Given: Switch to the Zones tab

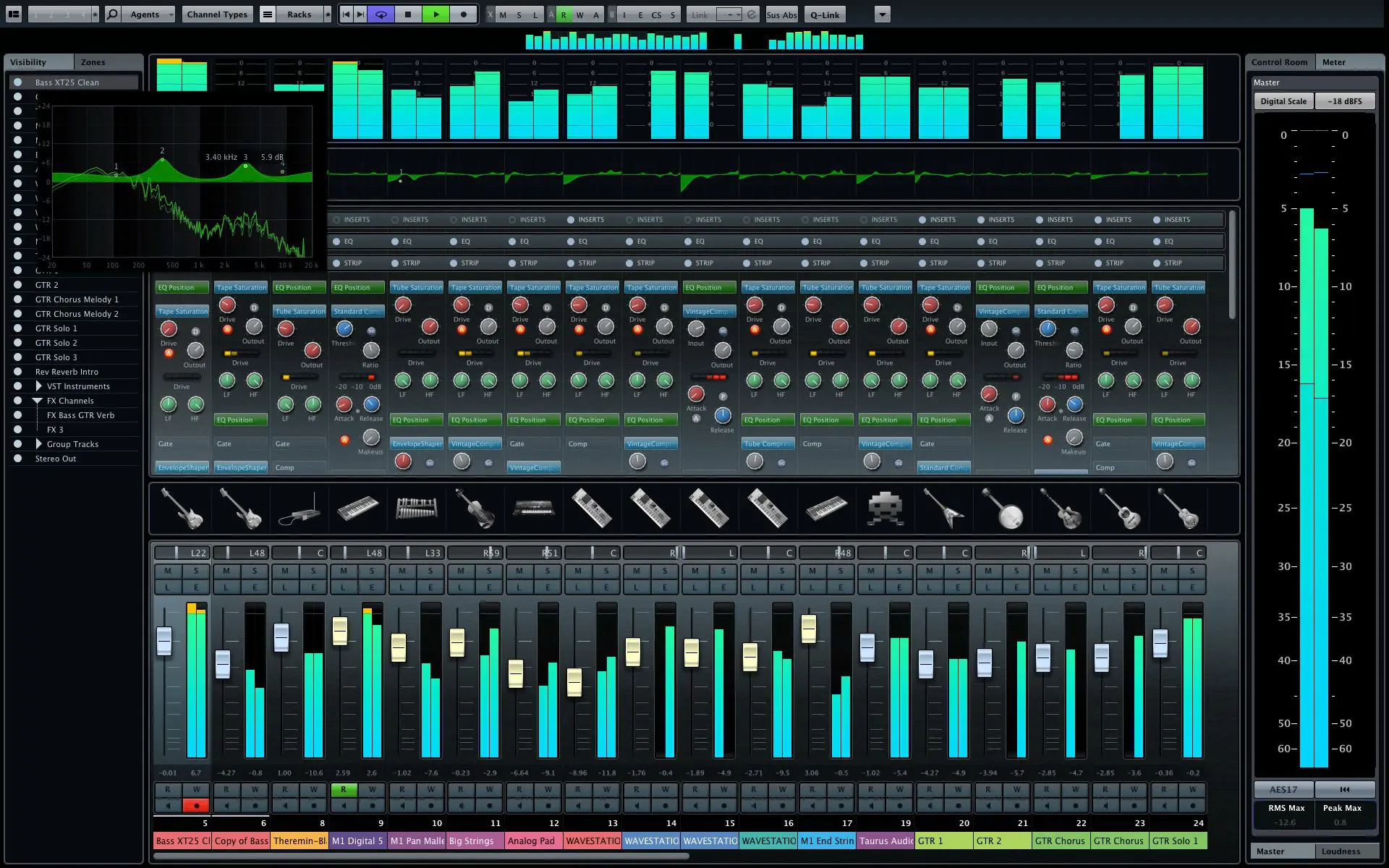Looking at the screenshot, I should click(93, 62).
